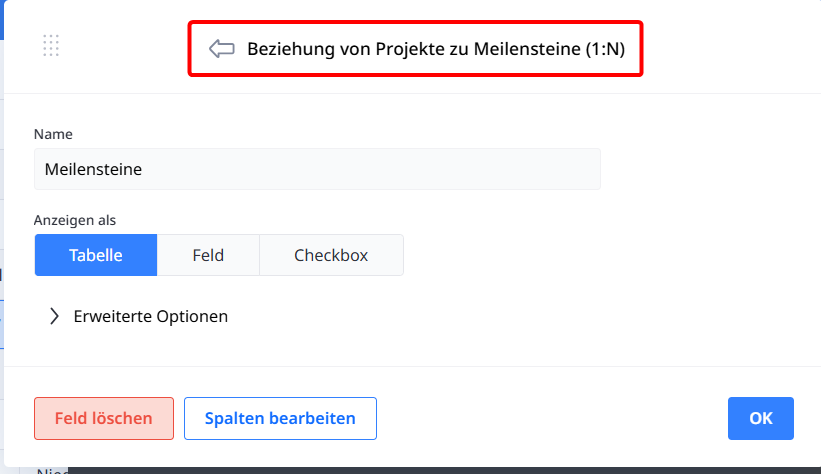Viewport: 821px width, 474px height.
Task: Focus the Name input field
Action: [317, 170]
